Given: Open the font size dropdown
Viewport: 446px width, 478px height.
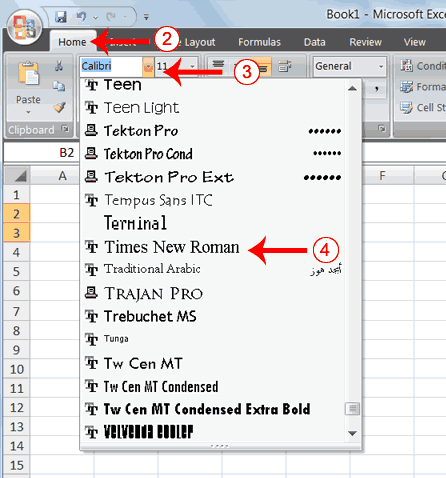Looking at the screenshot, I should pos(192,66).
